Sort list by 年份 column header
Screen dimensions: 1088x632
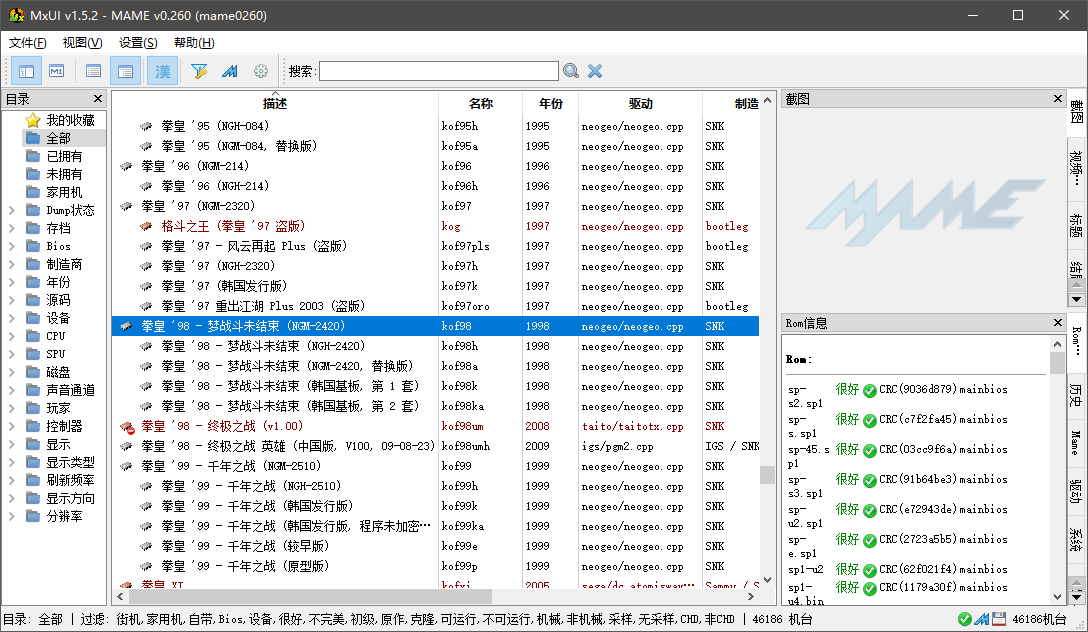click(x=550, y=103)
